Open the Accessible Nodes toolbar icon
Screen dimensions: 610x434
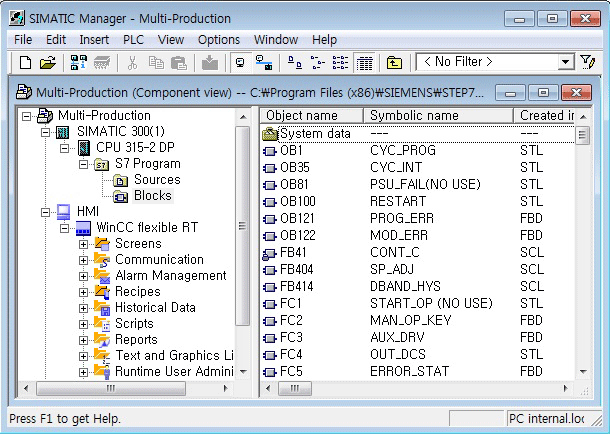pyautogui.click(x=78, y=62)
